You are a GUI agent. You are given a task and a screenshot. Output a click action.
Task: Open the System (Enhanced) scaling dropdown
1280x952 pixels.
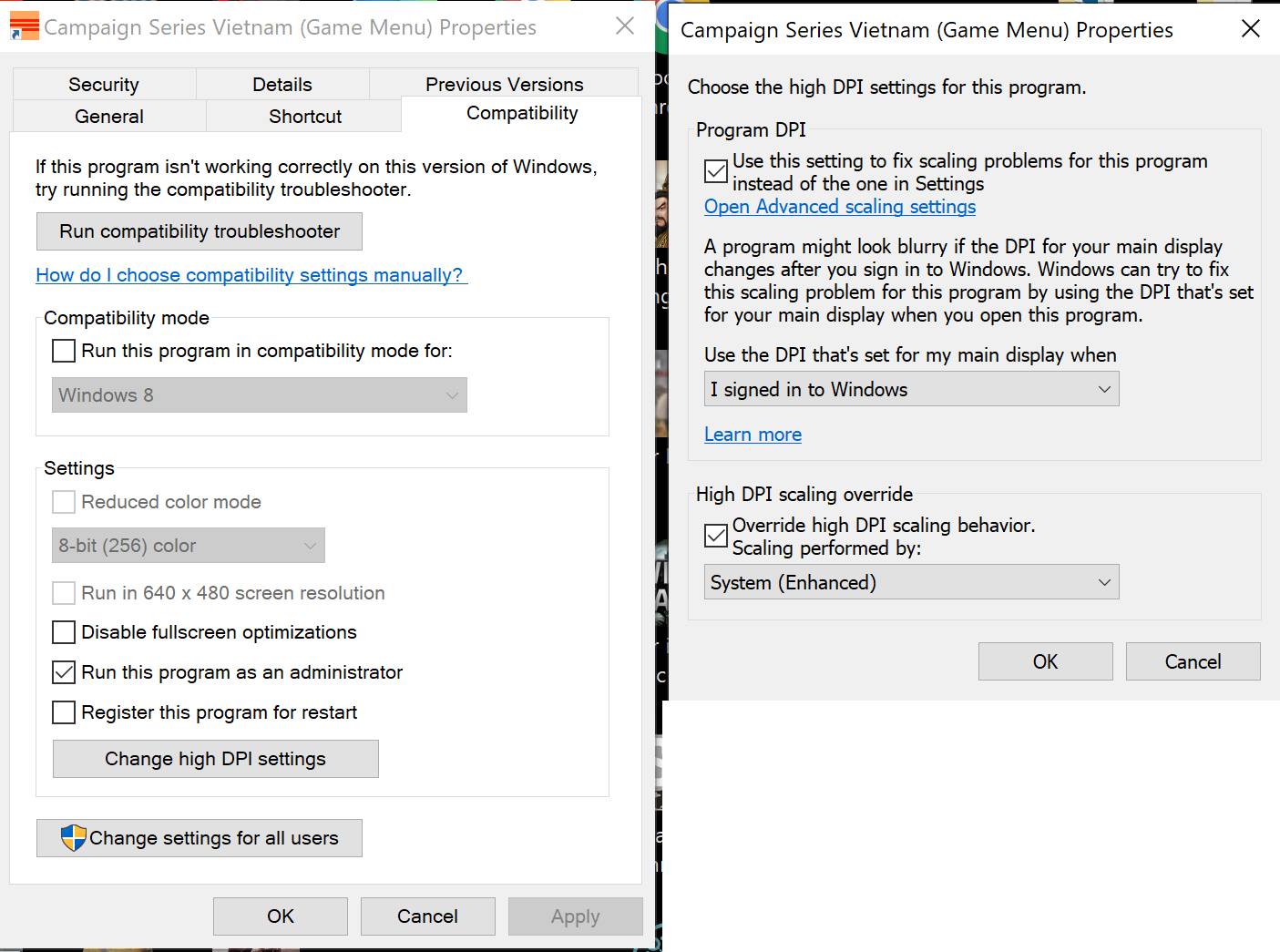pos(912,582)
